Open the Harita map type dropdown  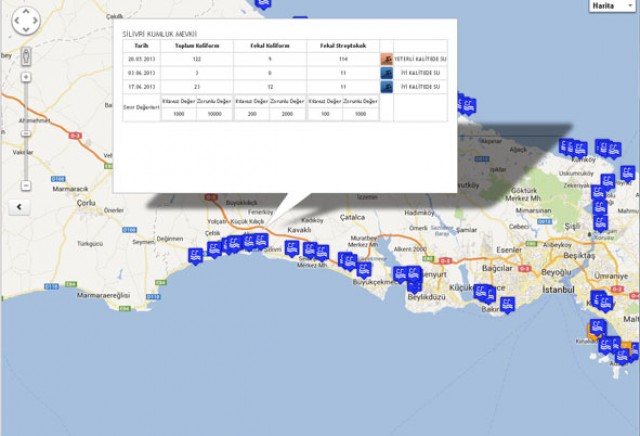point(612,6)
